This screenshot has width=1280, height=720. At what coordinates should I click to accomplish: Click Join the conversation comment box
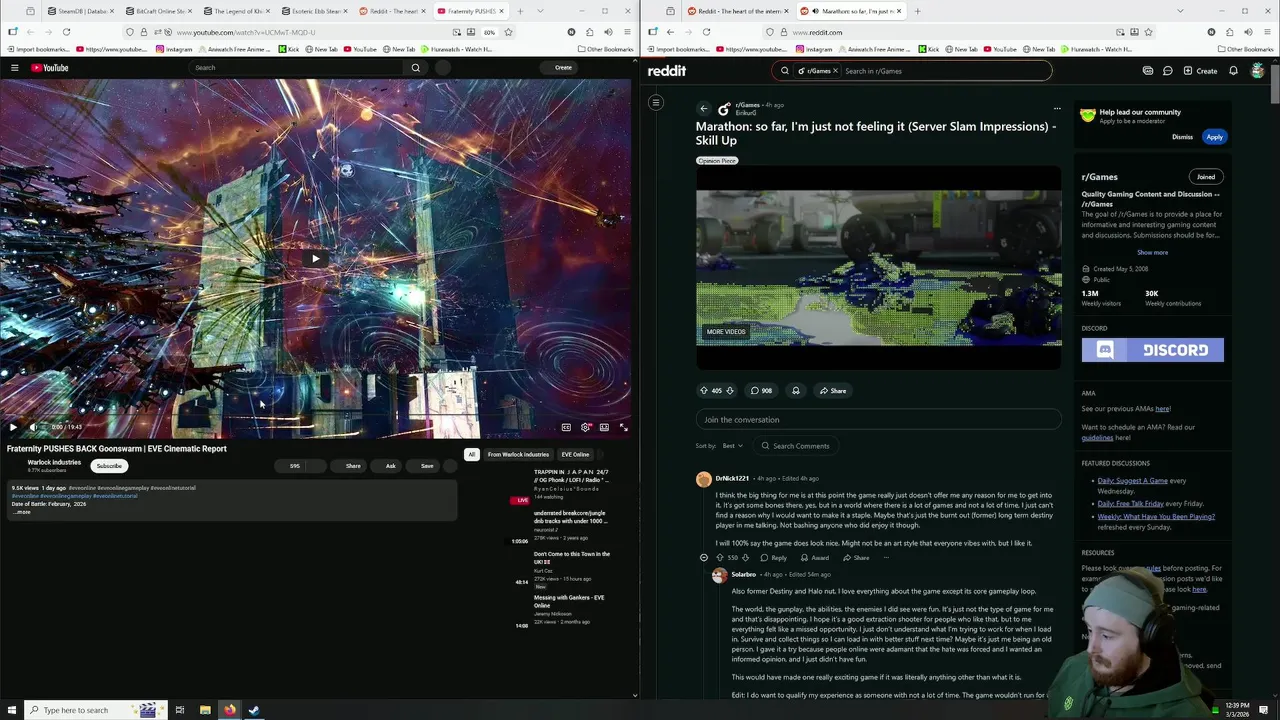[x=878, y=420]
